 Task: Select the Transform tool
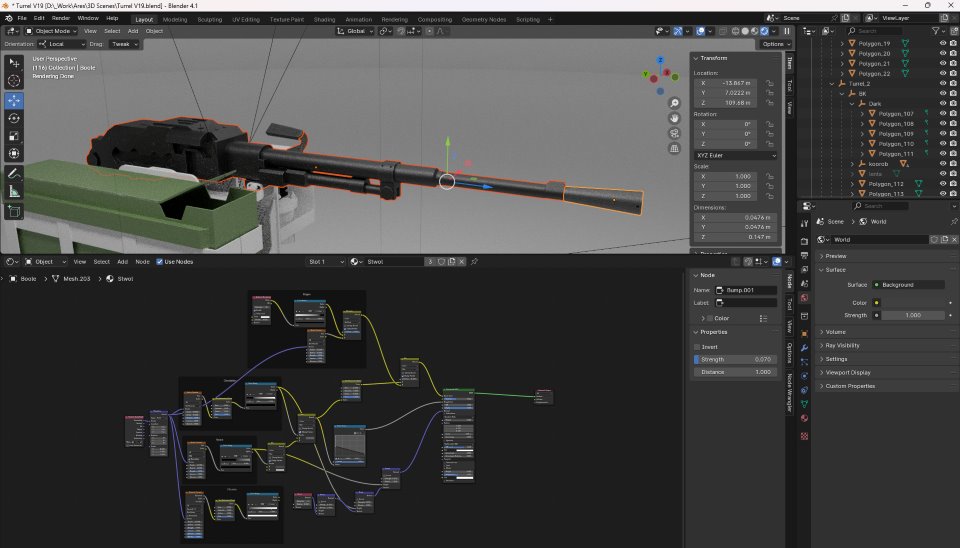click(14, 154)
